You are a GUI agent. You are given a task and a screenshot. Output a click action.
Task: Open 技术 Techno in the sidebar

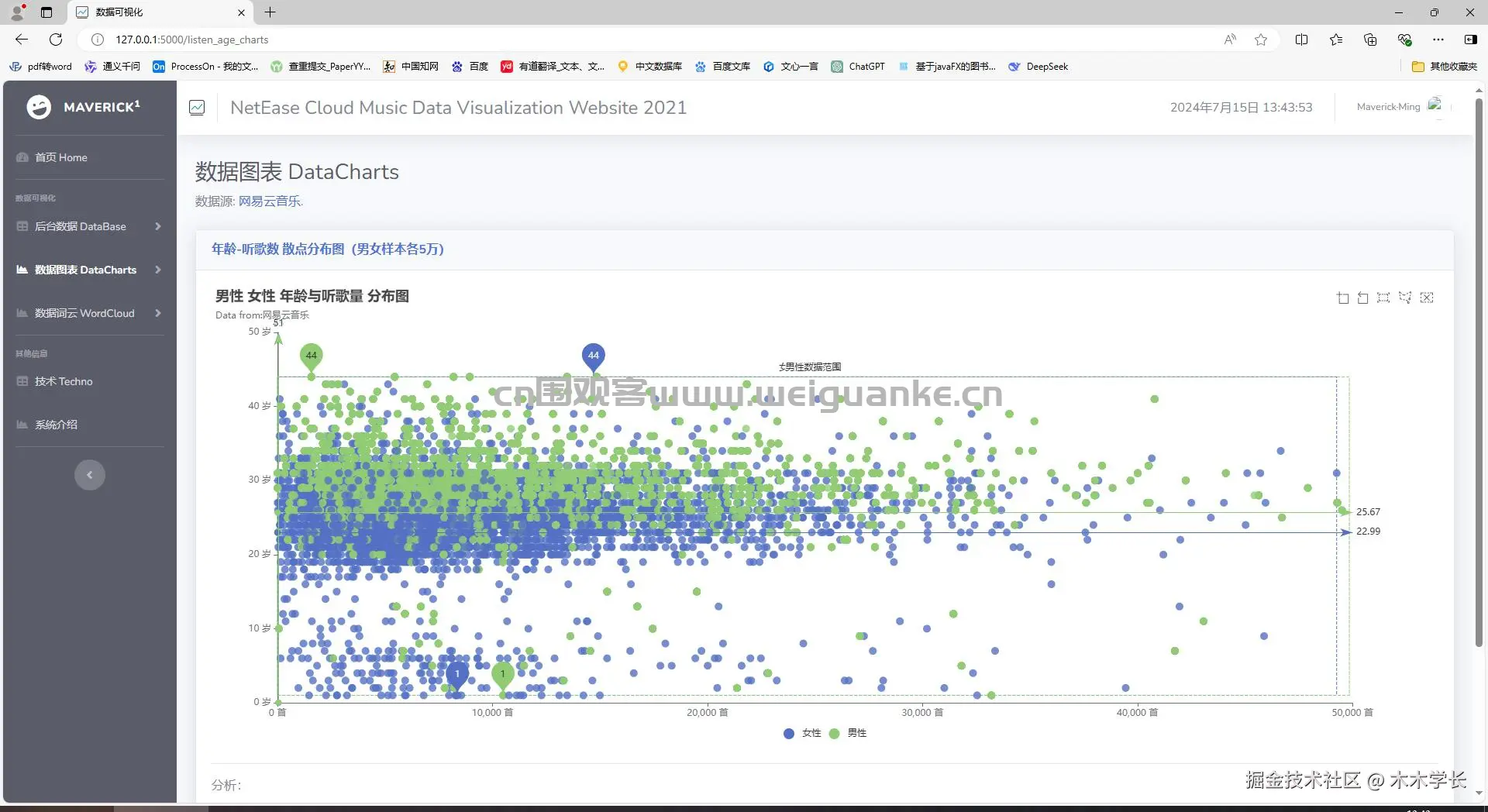(x=63, y=381)
